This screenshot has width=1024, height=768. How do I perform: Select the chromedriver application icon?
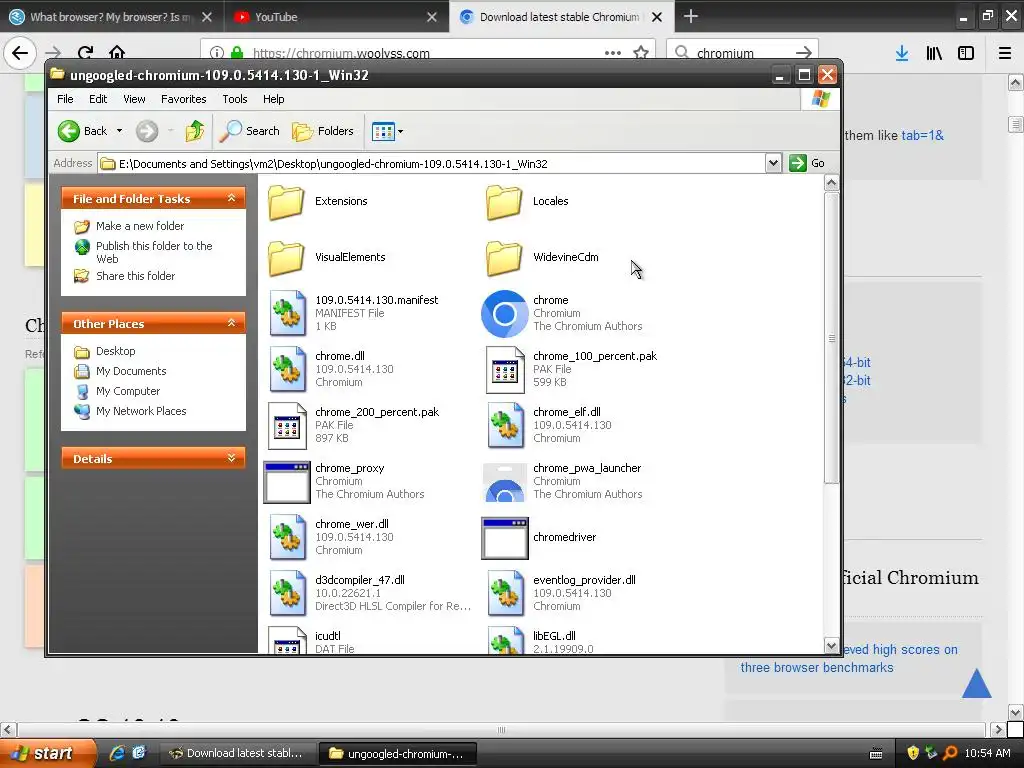tap(504, 538)
